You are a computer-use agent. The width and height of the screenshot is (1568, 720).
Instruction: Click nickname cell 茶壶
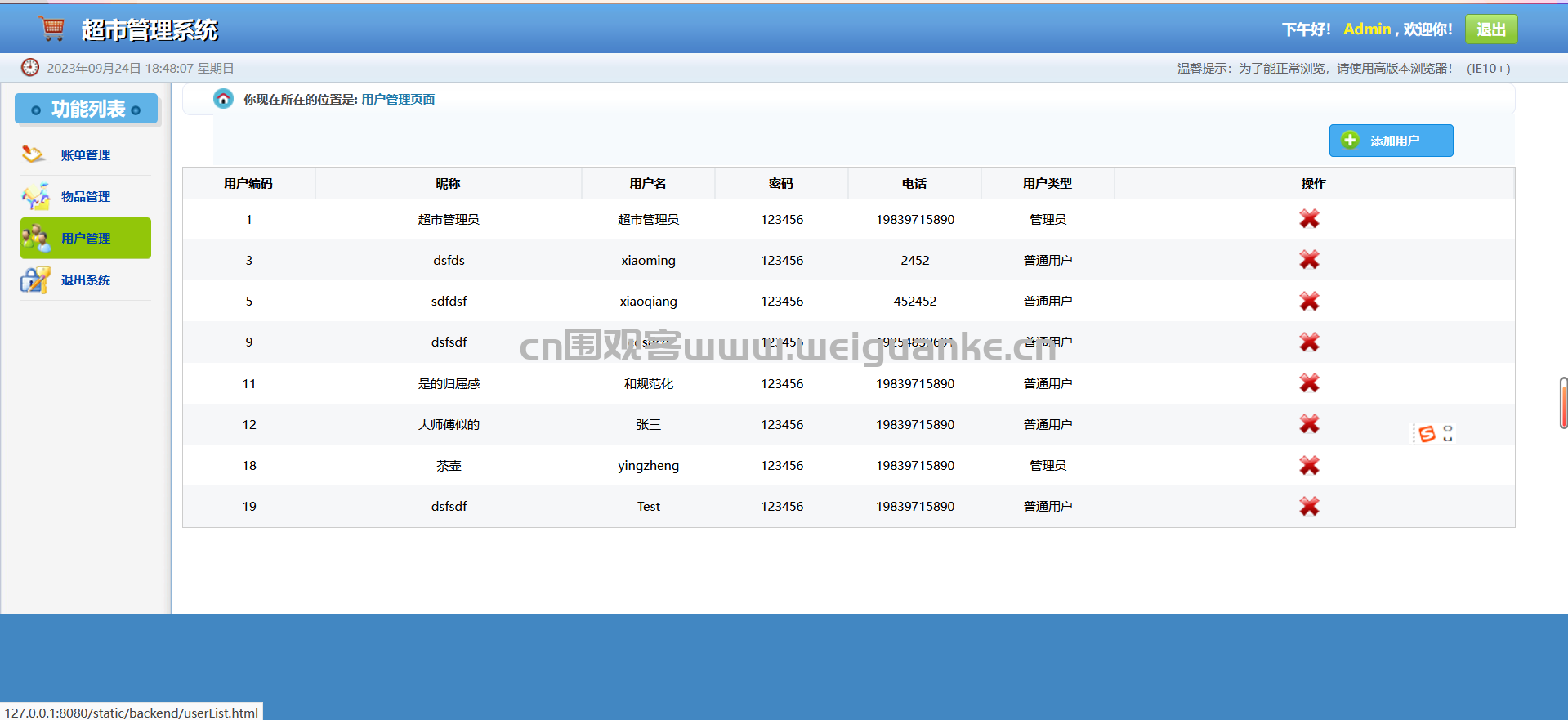(x=449, y=465)
